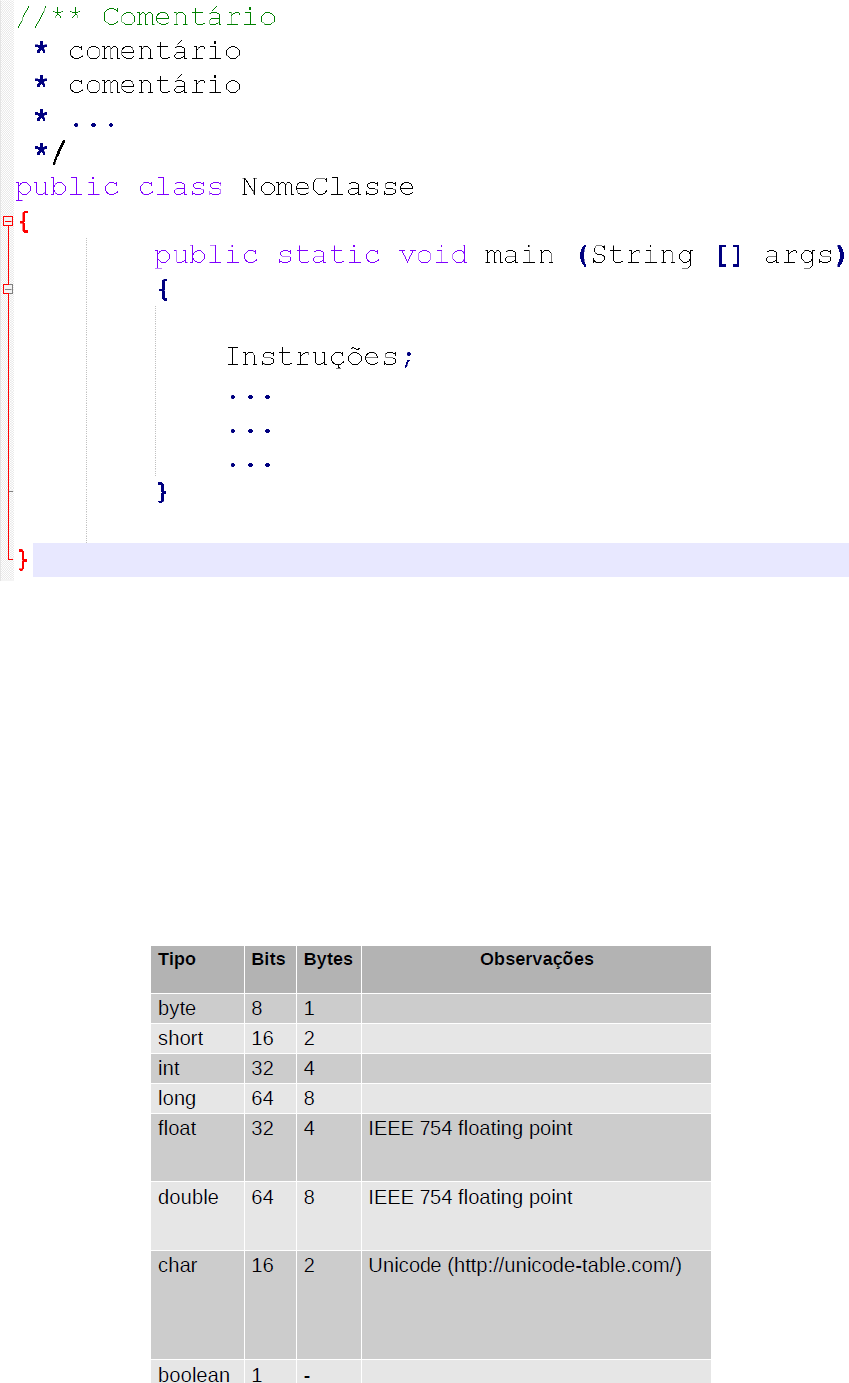
Task: Select the Observações column header
Action: pos(536,959)
